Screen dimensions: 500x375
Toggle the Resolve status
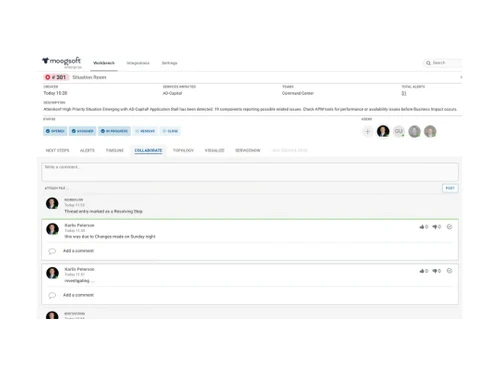click(145, 131)
